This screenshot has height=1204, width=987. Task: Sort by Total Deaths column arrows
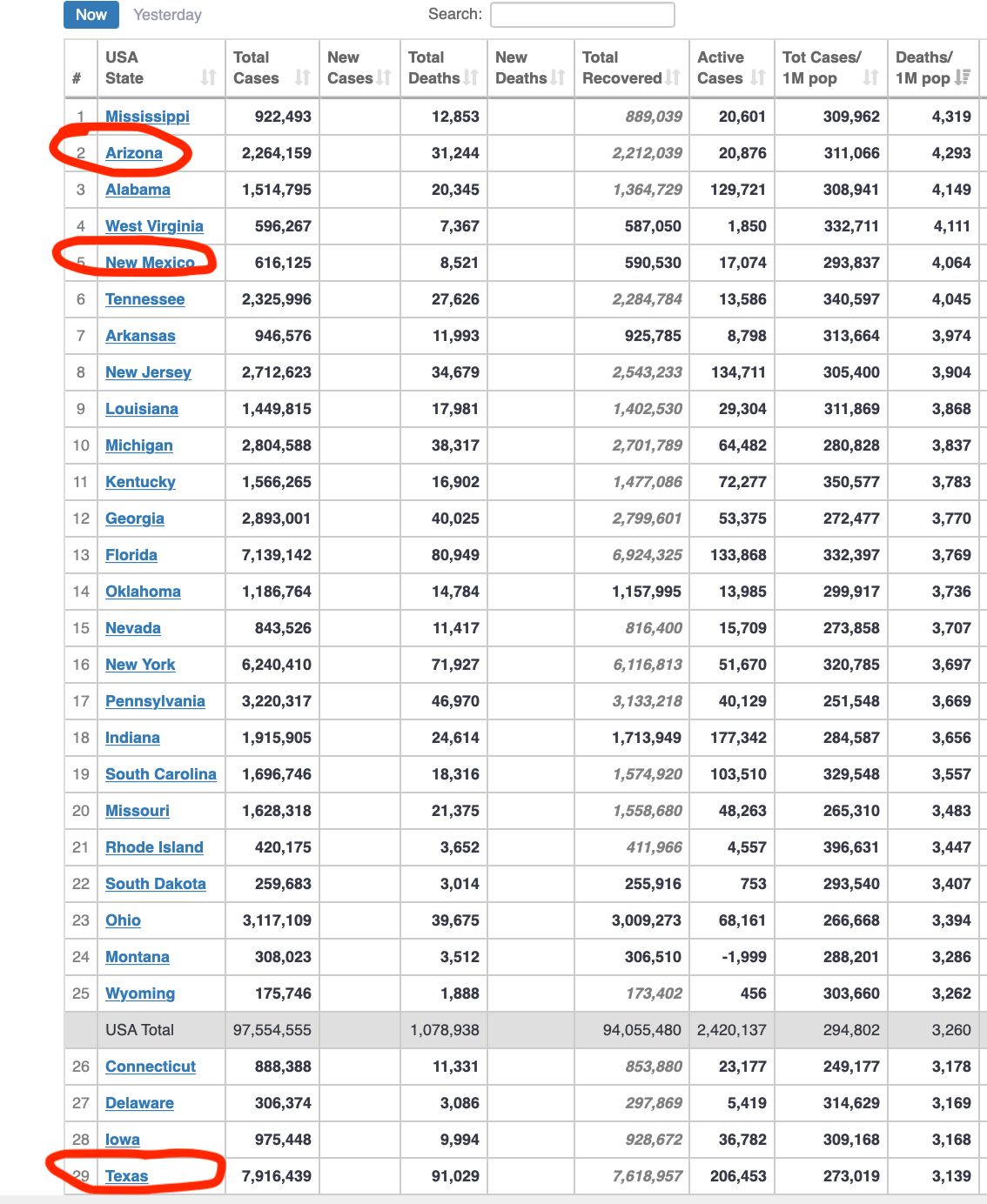tap(471, 77)
